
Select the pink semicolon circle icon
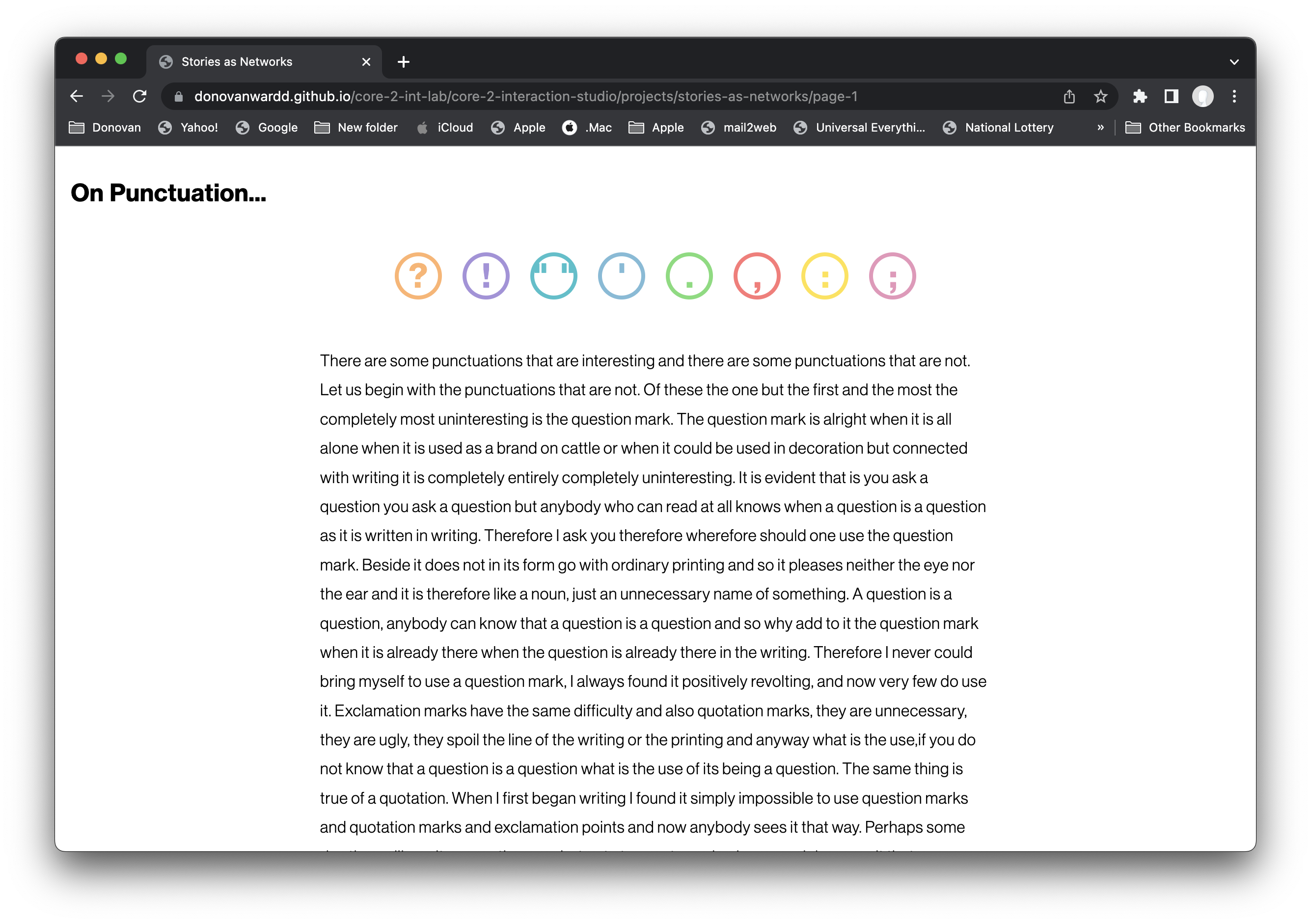point(893,276)
